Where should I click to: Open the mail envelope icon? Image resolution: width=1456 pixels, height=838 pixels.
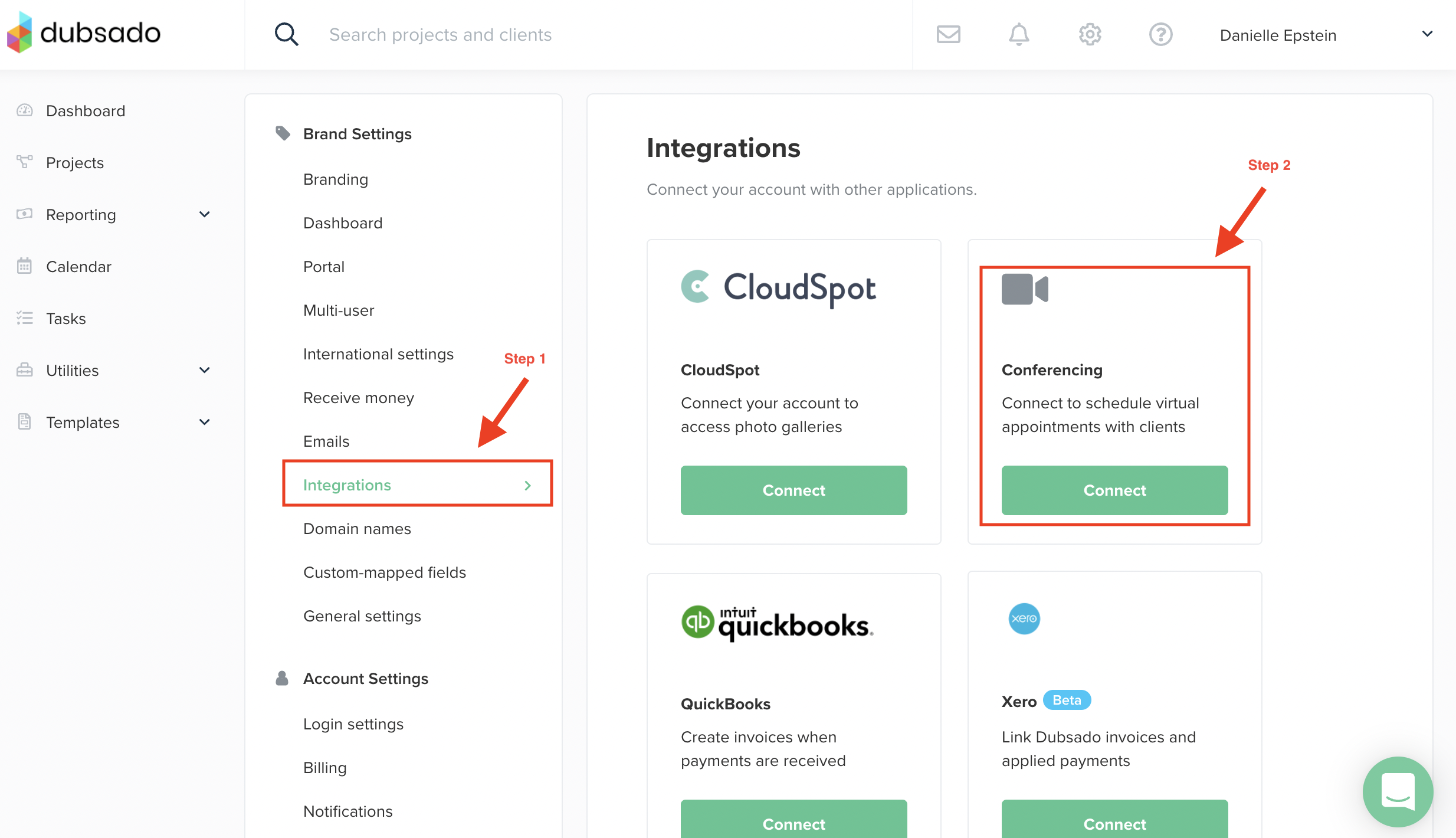(948, 34)
